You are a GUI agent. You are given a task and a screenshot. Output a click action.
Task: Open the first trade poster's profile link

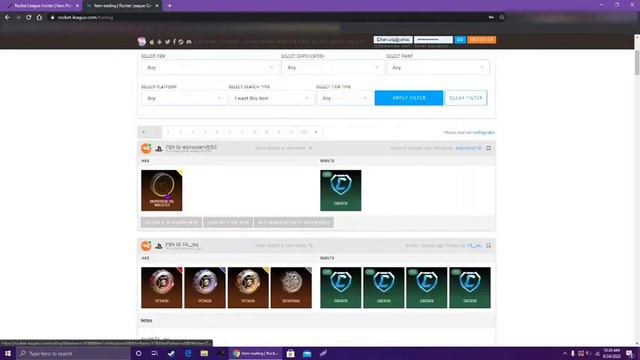click(469, 148)
